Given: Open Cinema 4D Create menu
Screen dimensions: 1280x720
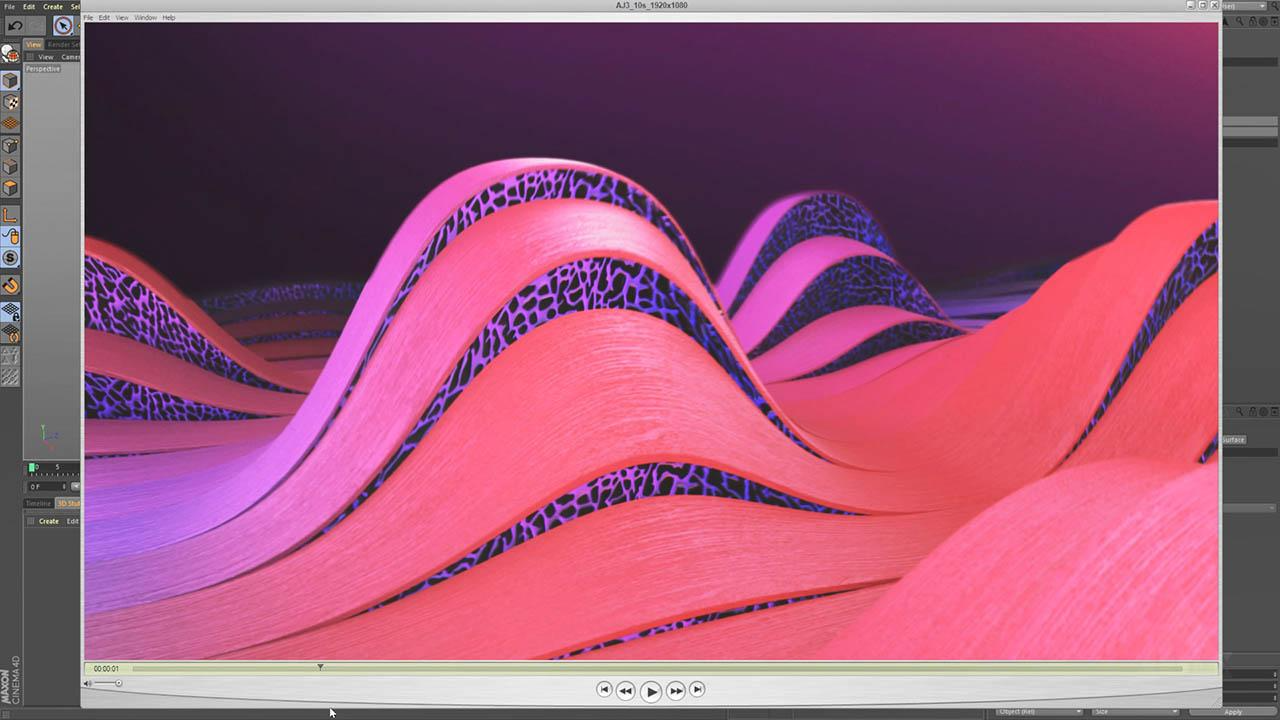Looking at the screenshot, I should pyautogui.click(x=53, y=6).
